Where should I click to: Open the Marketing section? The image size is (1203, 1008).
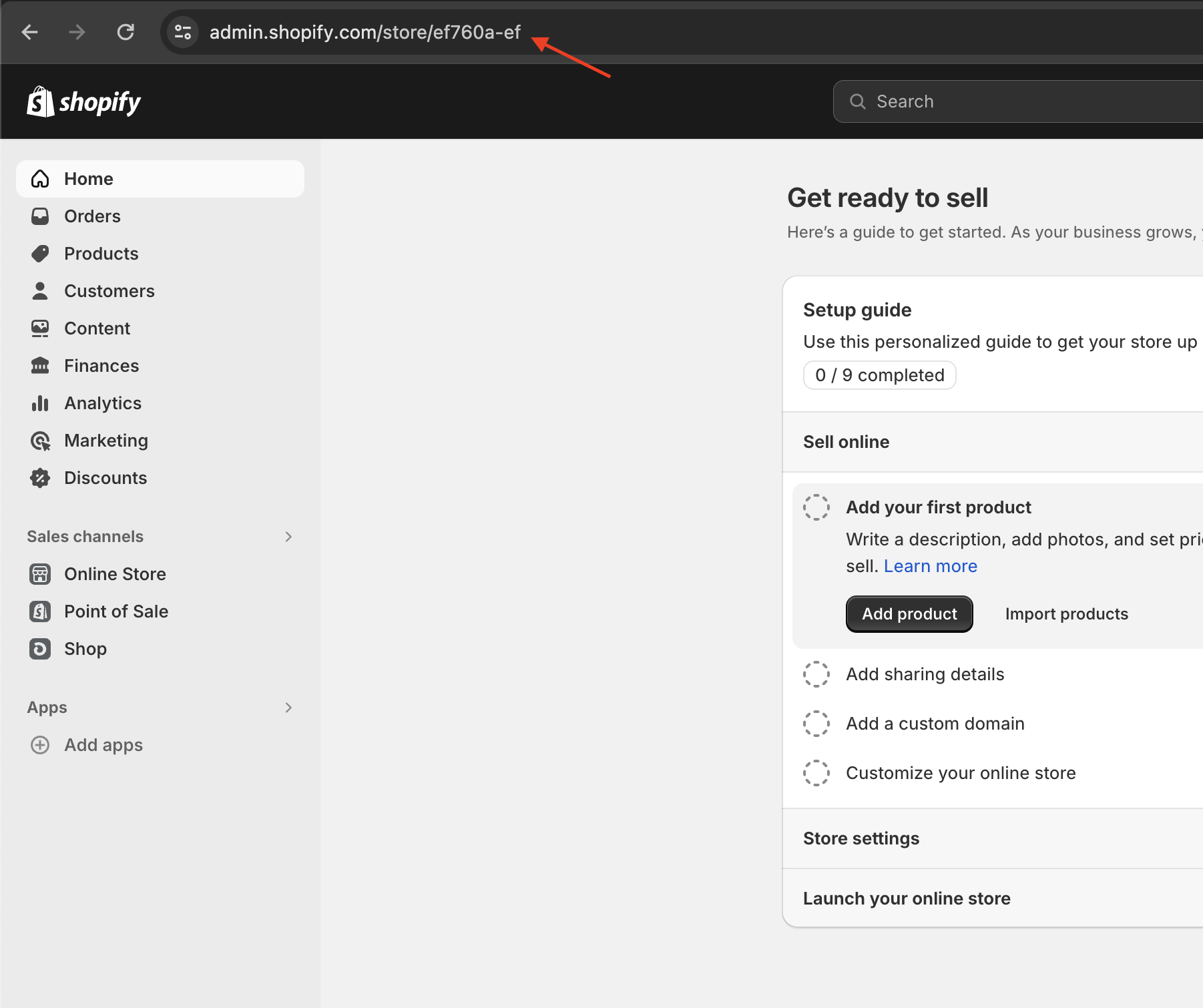160,441
